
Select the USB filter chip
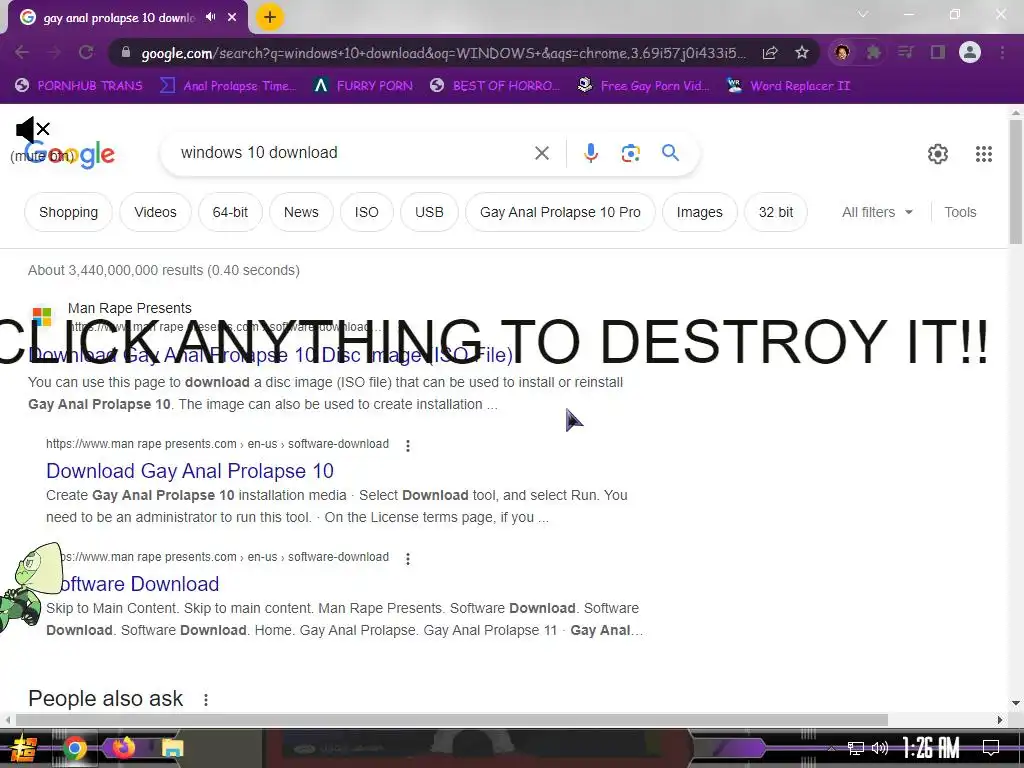pos(429,212)
